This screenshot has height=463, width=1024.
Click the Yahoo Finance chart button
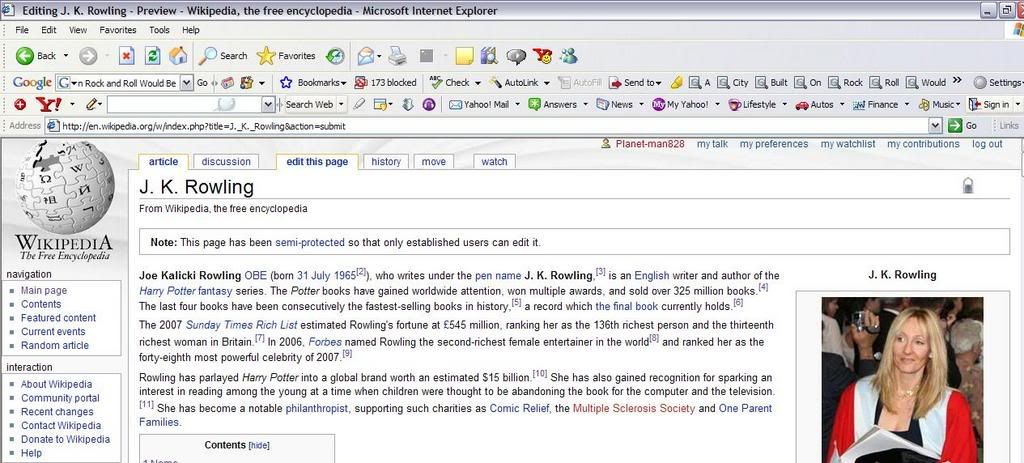coord(875,104)
